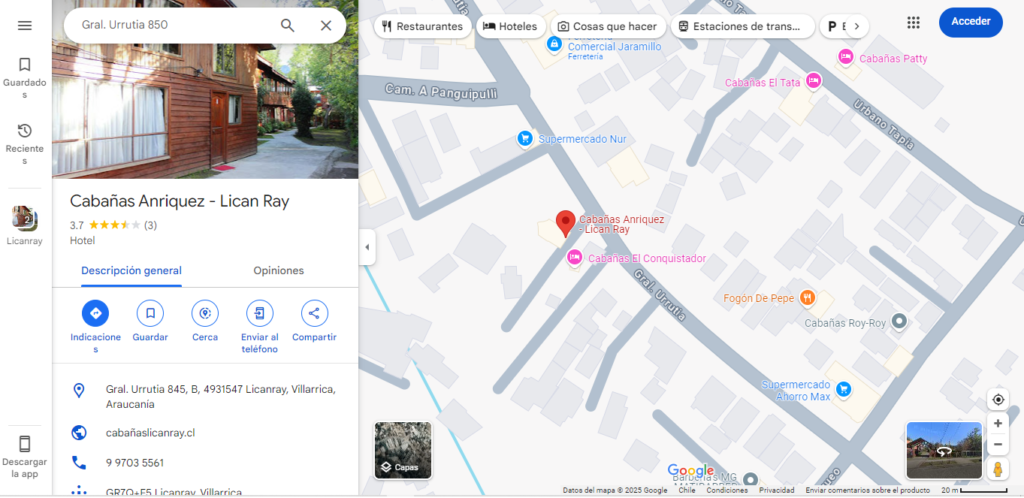The height and width of the screenshot is (498, 1024).
Task: Click the Indicaciones directions button
Action: pos(95,313)
